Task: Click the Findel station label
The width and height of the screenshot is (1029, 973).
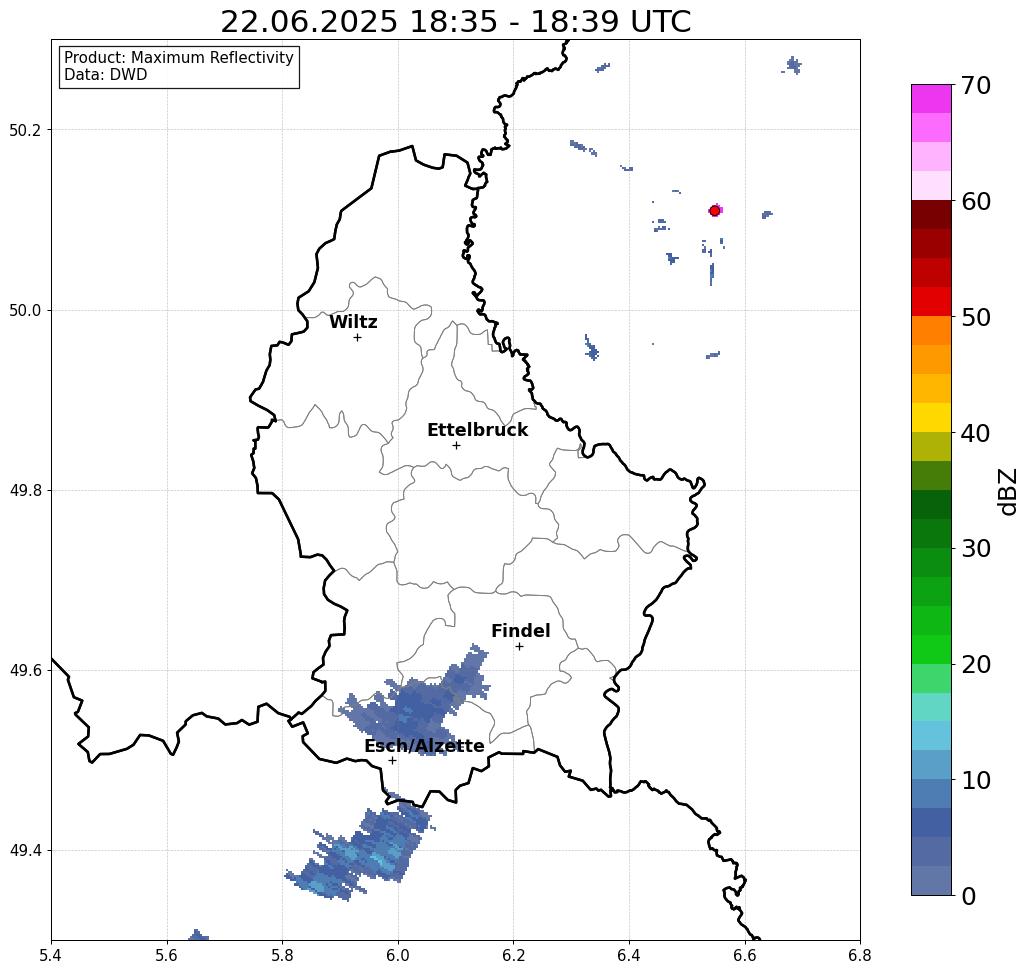Action: (x=520, y=631)
